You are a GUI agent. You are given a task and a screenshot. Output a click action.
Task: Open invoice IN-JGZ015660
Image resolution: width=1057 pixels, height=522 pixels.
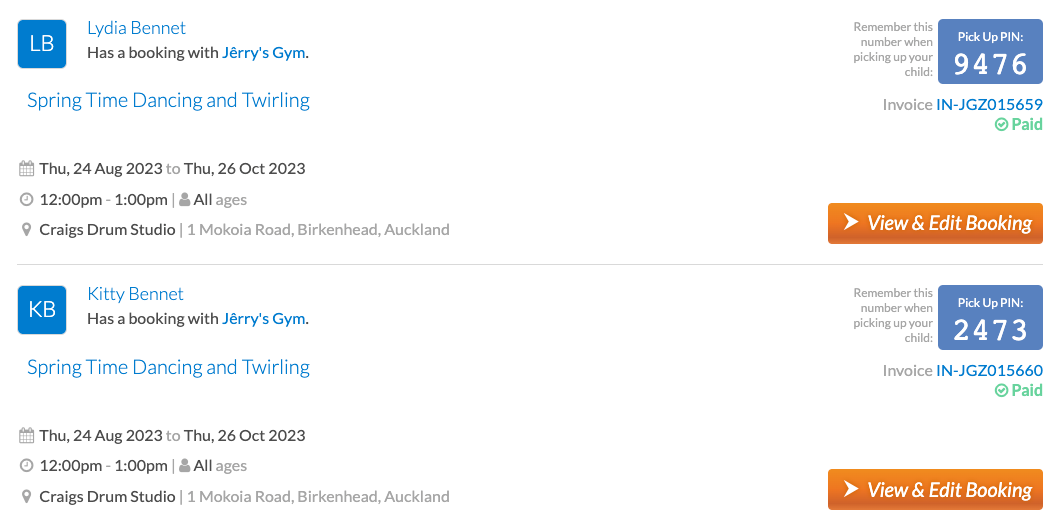(989, 370)
